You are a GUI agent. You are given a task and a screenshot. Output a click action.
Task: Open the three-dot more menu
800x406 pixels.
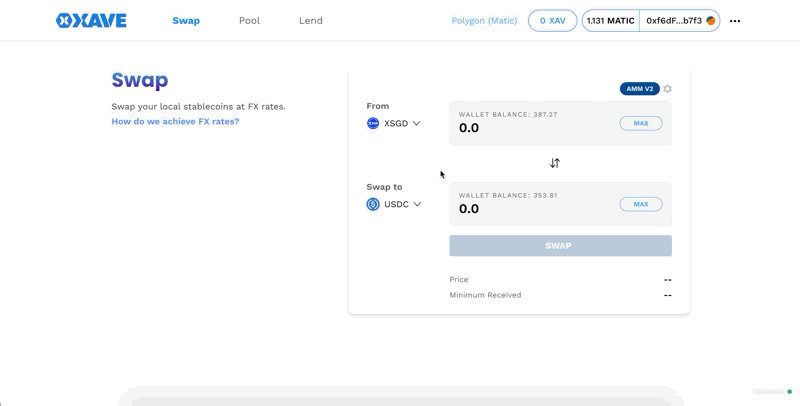coord(735,21)
